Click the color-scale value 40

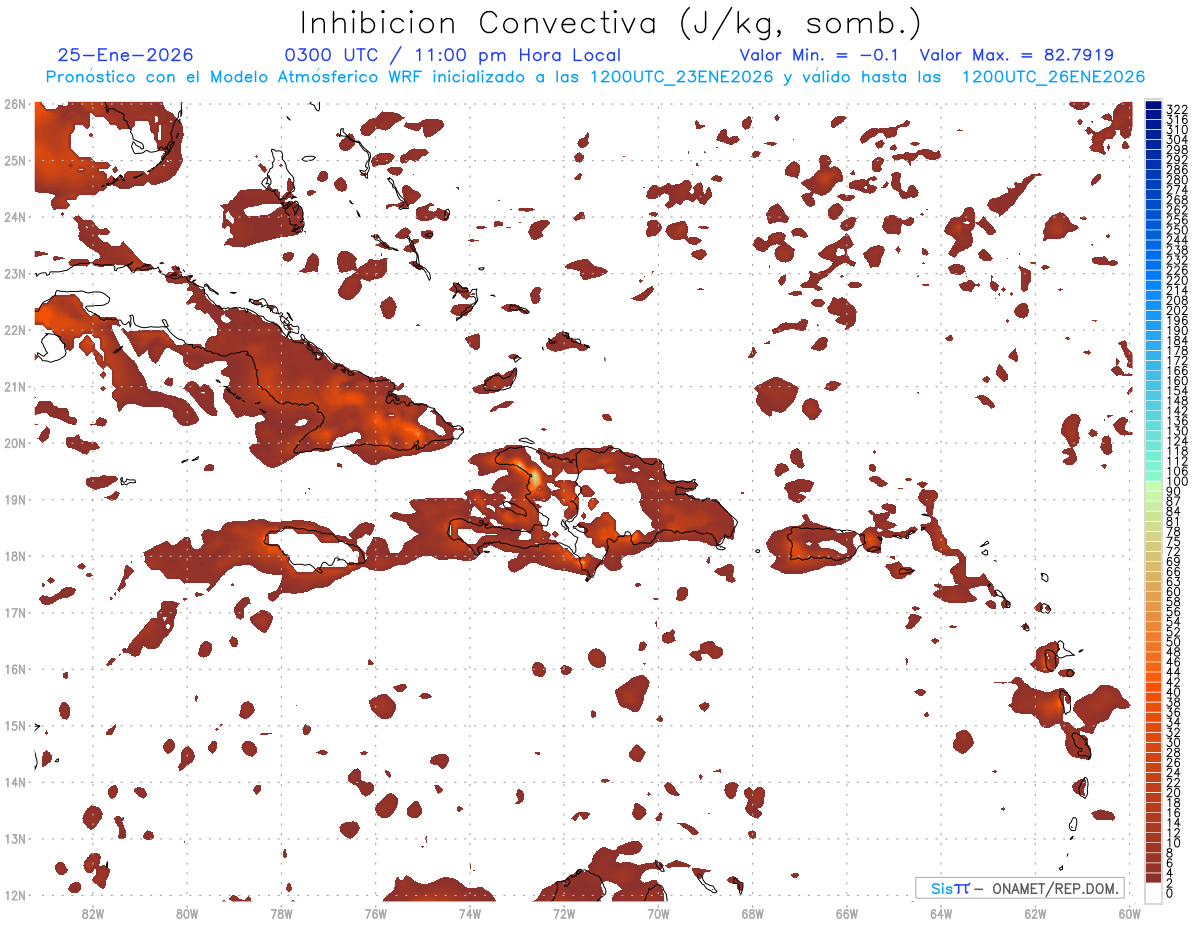click(1174, 692)
